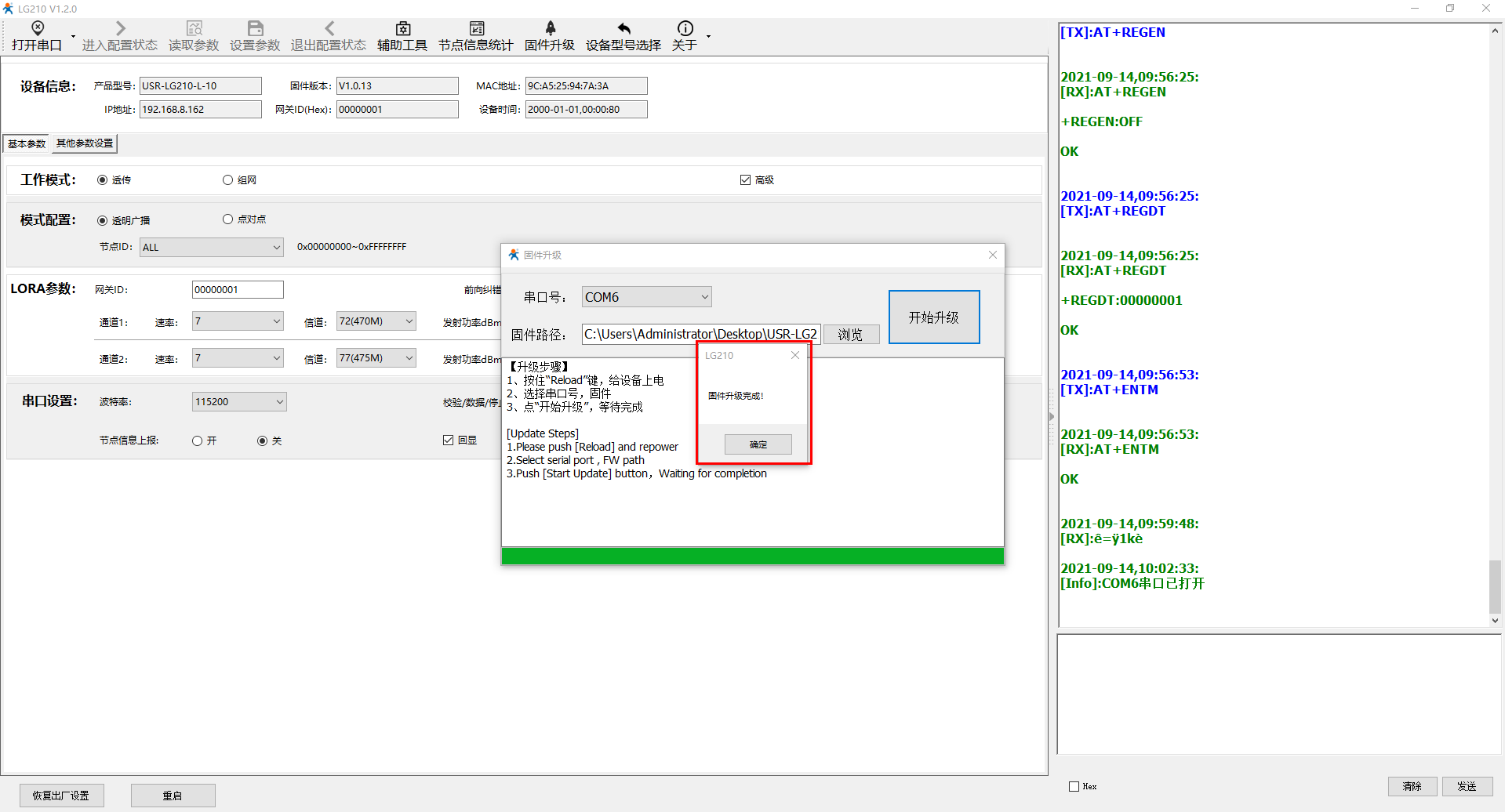Switch to the 基本参数 tab
1505x812 pixels.
(x=27, y=143)
